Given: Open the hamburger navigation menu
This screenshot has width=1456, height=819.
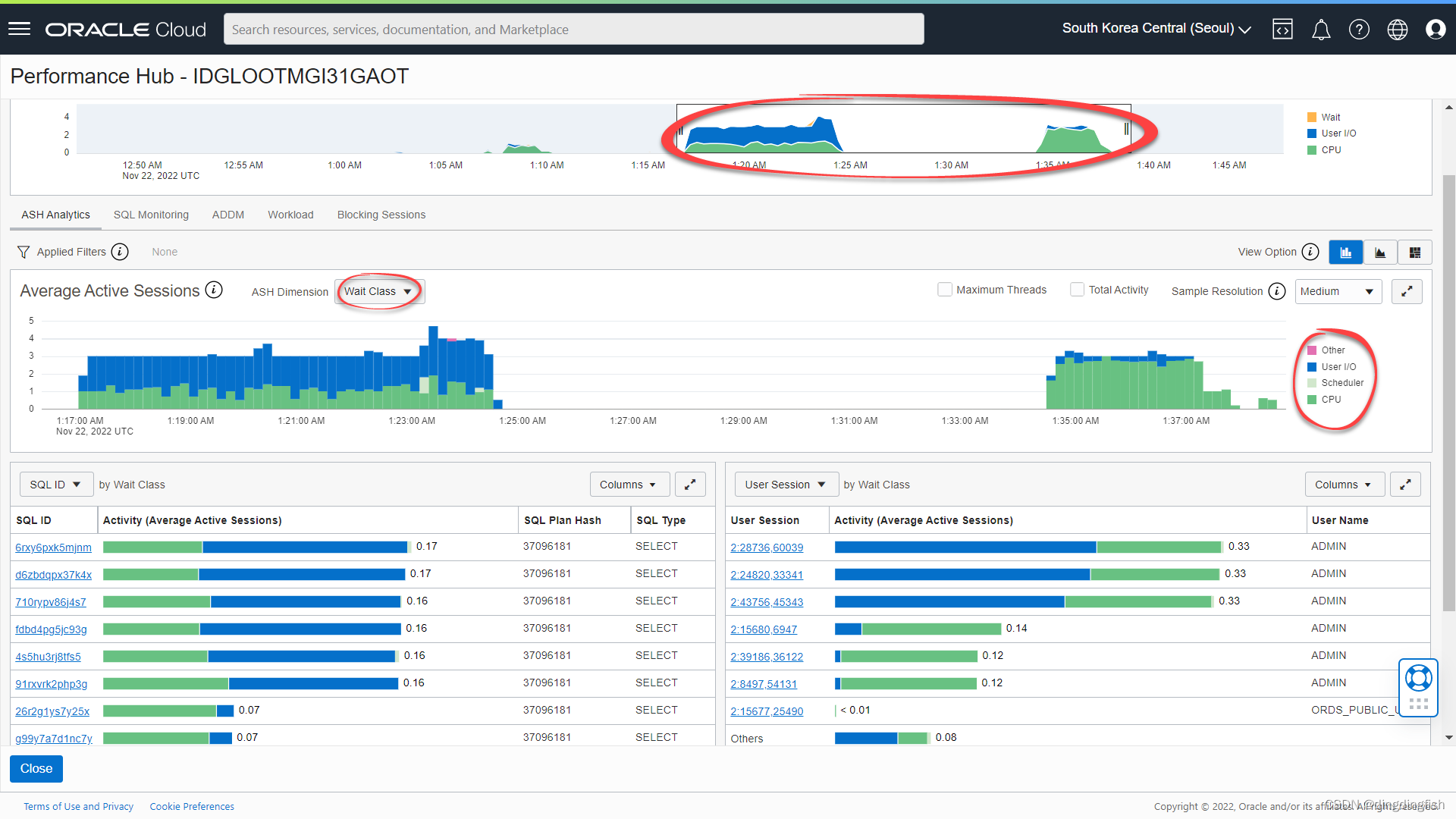Looking at the screenshot, I should (x=19, y=29).
